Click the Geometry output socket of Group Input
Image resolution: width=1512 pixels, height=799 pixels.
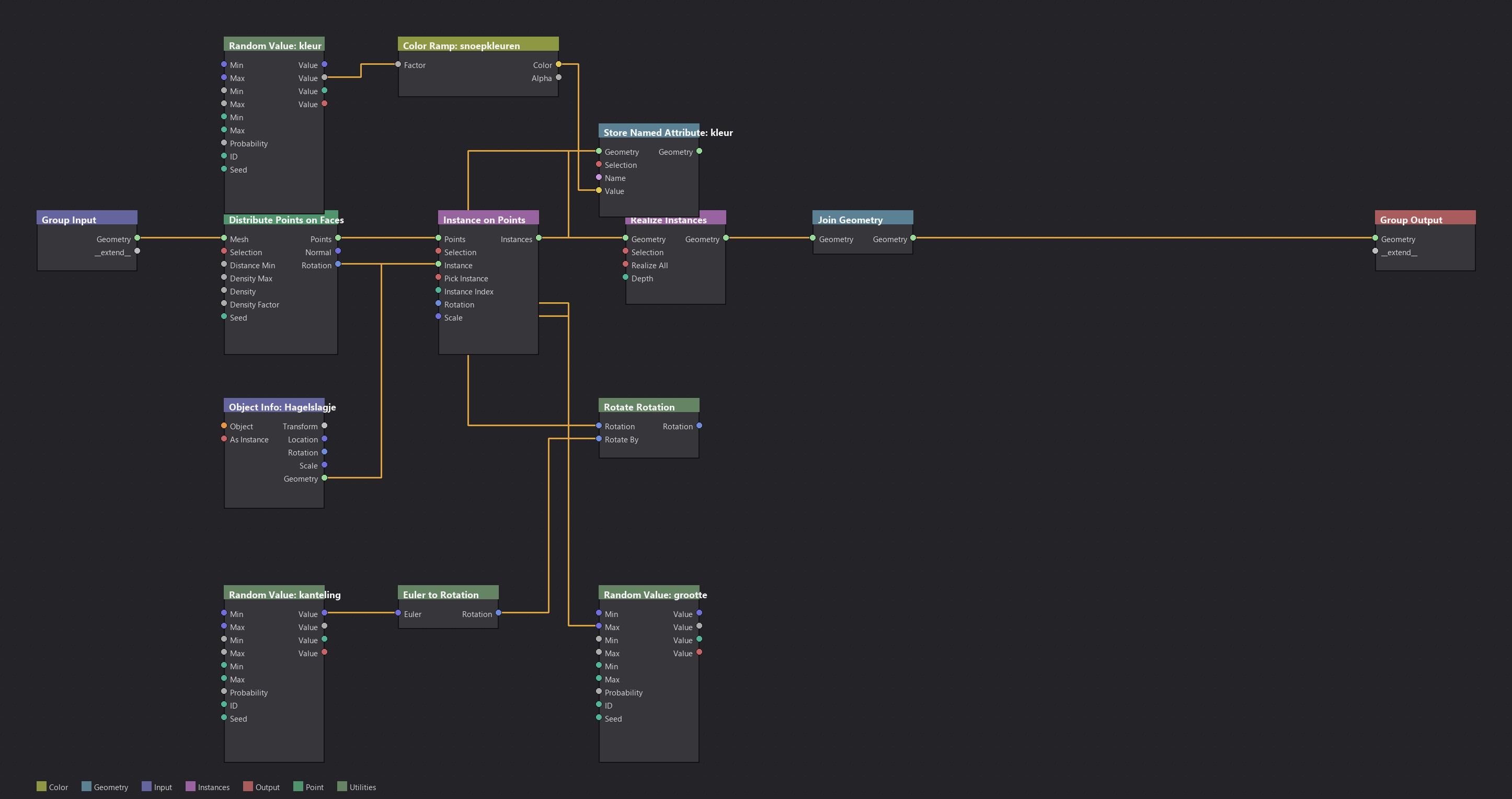(x=138, y=238)
